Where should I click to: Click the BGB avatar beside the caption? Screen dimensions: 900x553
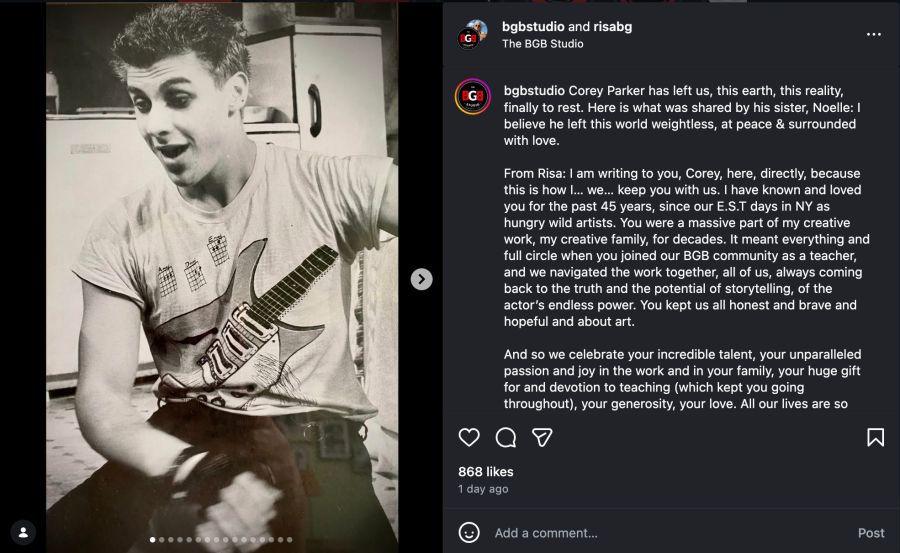[473, 96]
